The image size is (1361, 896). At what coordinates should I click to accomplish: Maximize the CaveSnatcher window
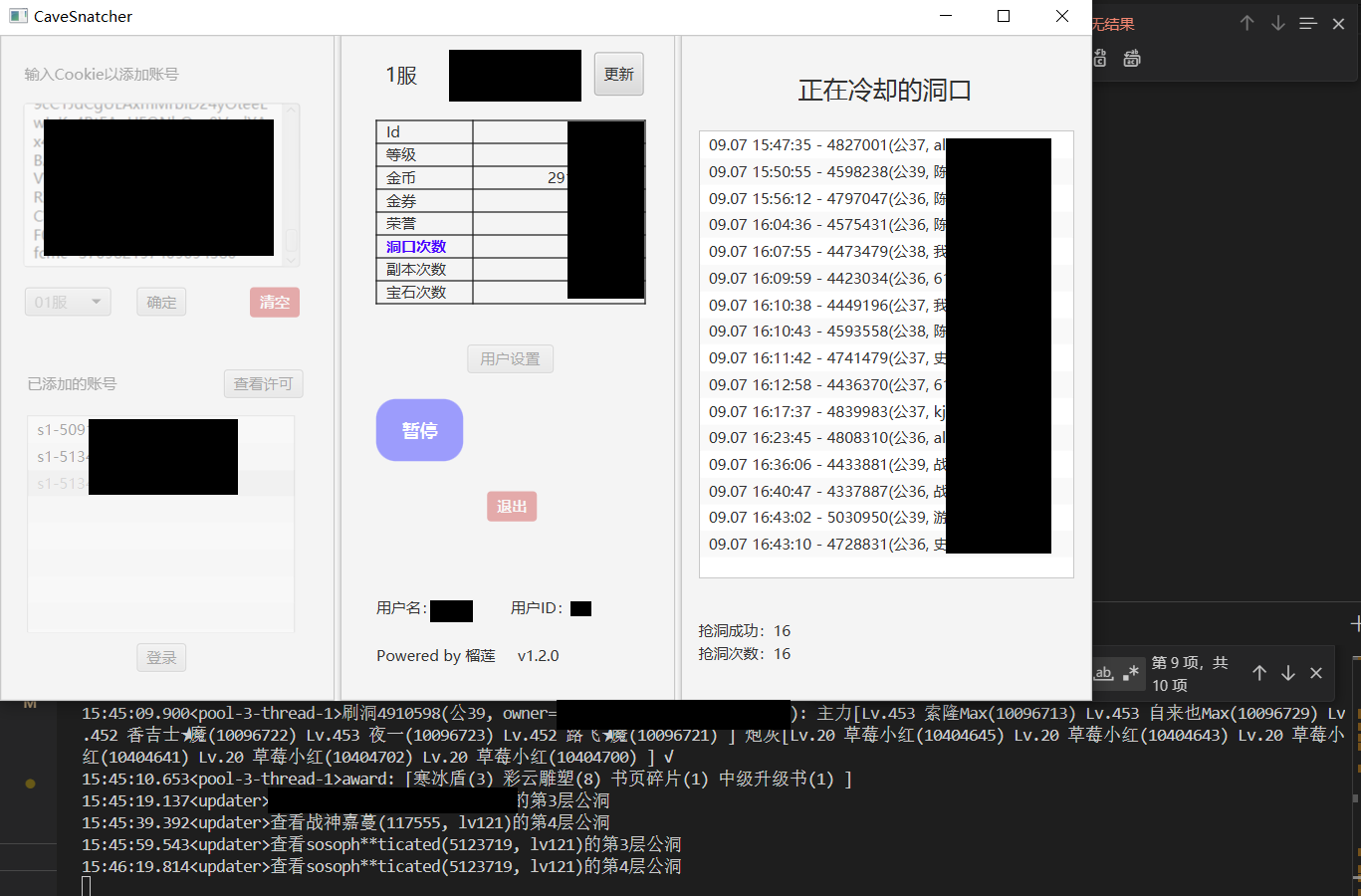[1004, 16]
